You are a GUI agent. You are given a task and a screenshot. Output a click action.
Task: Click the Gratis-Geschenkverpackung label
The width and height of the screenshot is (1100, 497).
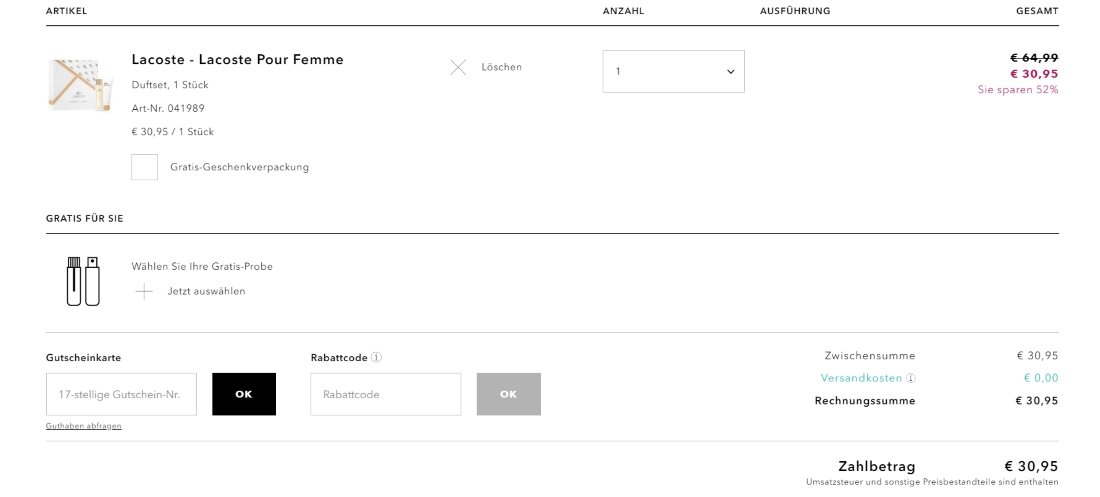pyautogui.click(x=239, y=167)
